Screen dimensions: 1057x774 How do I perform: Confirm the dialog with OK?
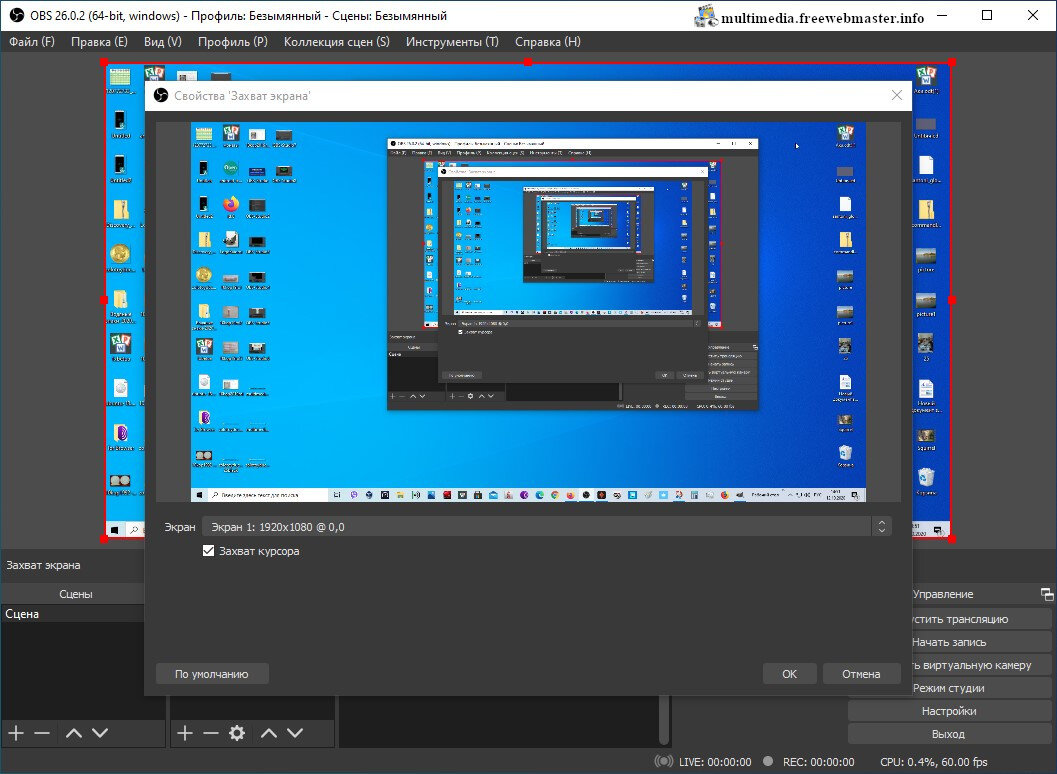(789, 674)
